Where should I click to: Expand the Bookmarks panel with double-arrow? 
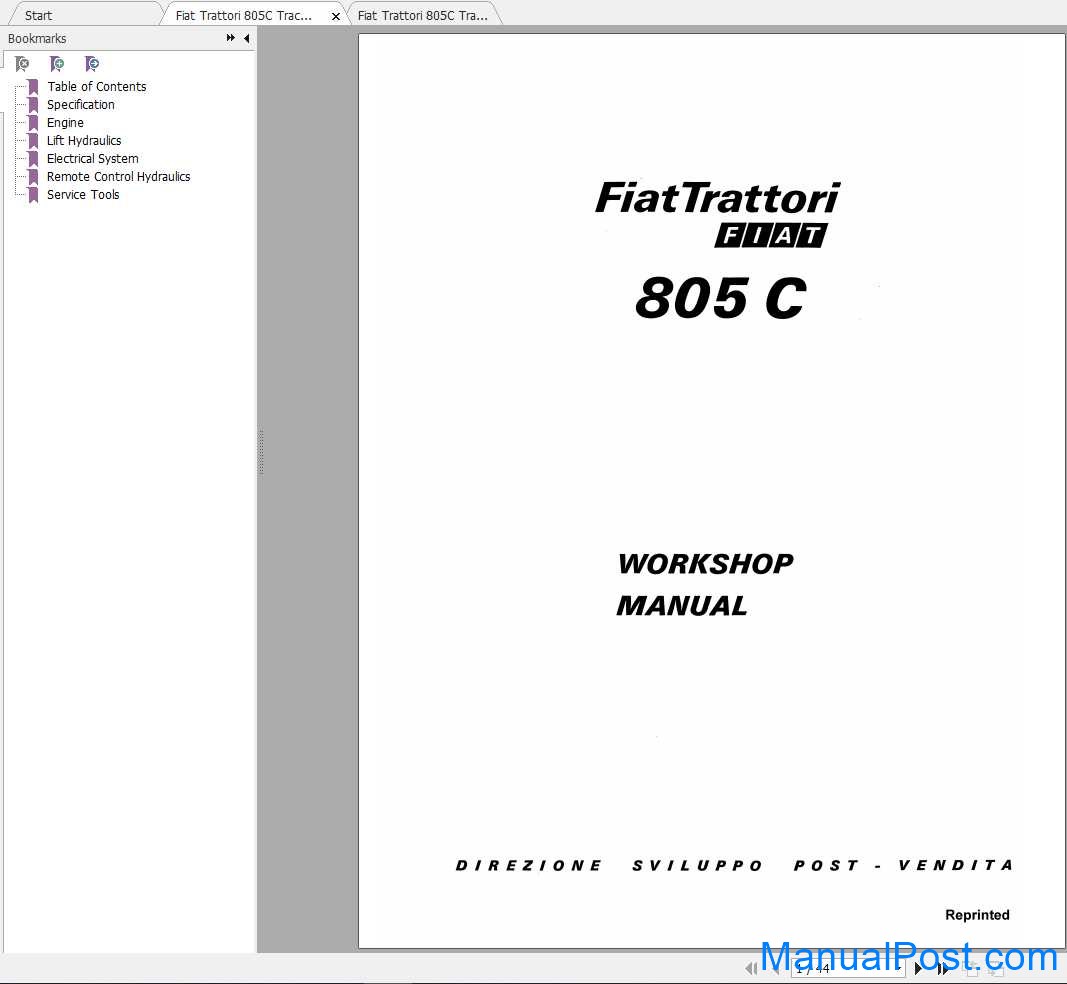click(x=231, y=38)
